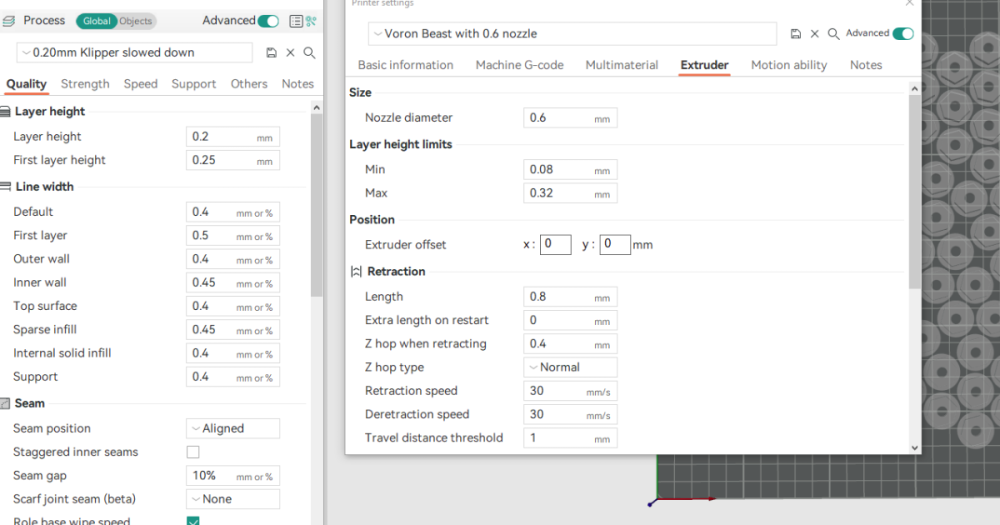Screen dimensions: 1000x525
Task: Click up arrow of Process panel scrollbar
Action: coord(316,108)
